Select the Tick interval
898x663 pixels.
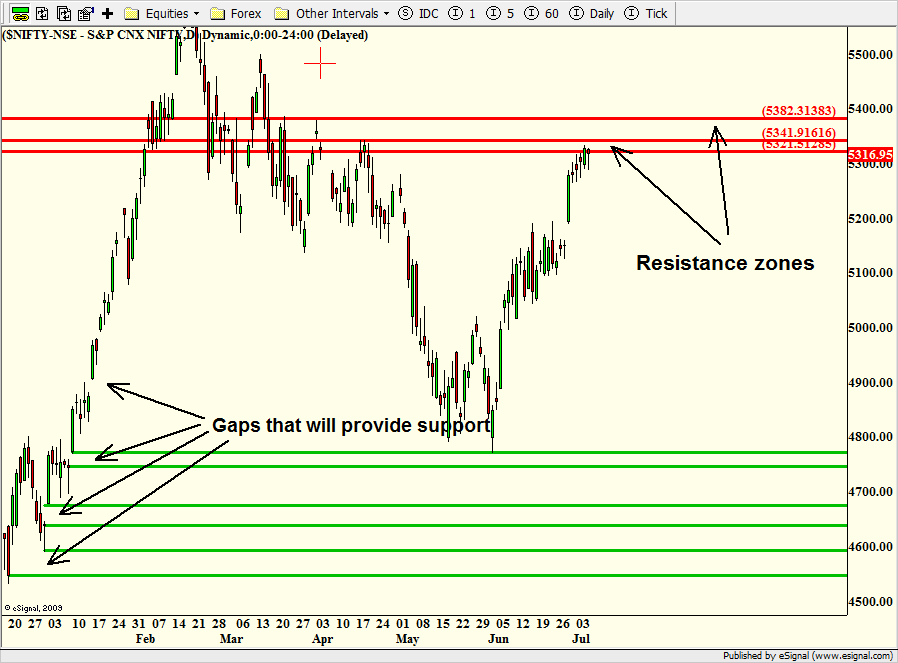click(646, 14)
